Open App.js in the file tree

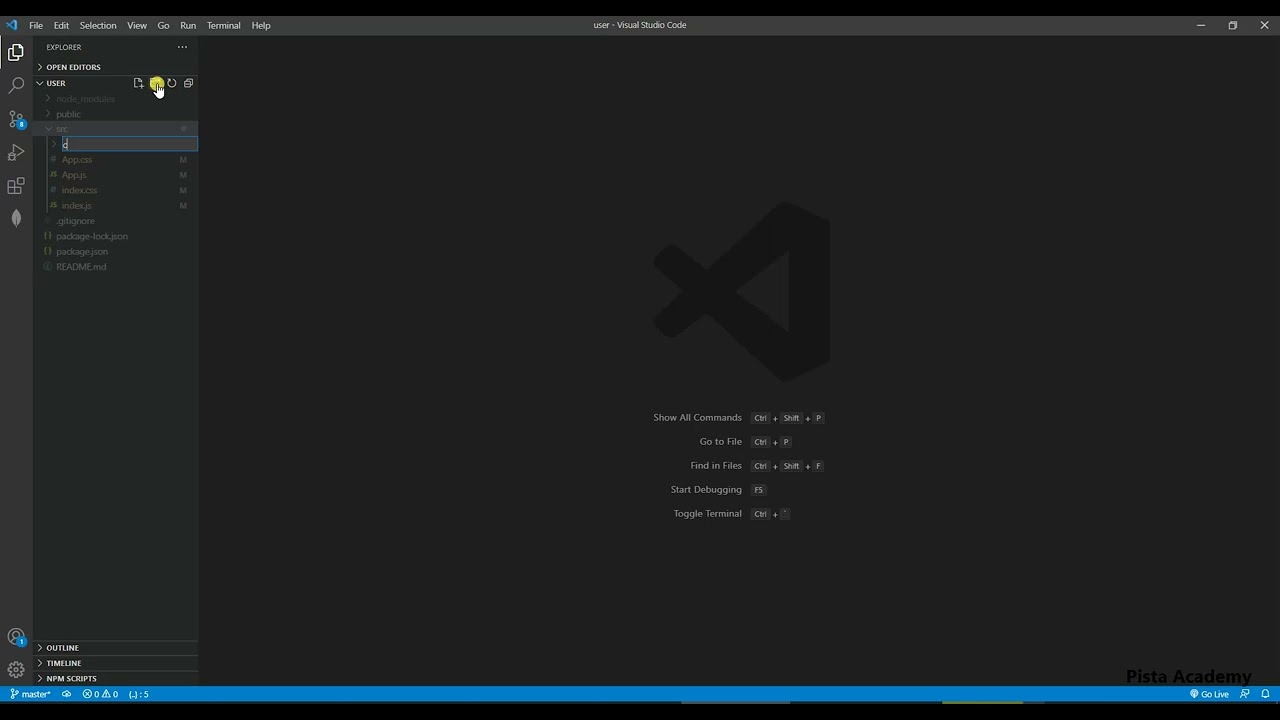(116, 175)
